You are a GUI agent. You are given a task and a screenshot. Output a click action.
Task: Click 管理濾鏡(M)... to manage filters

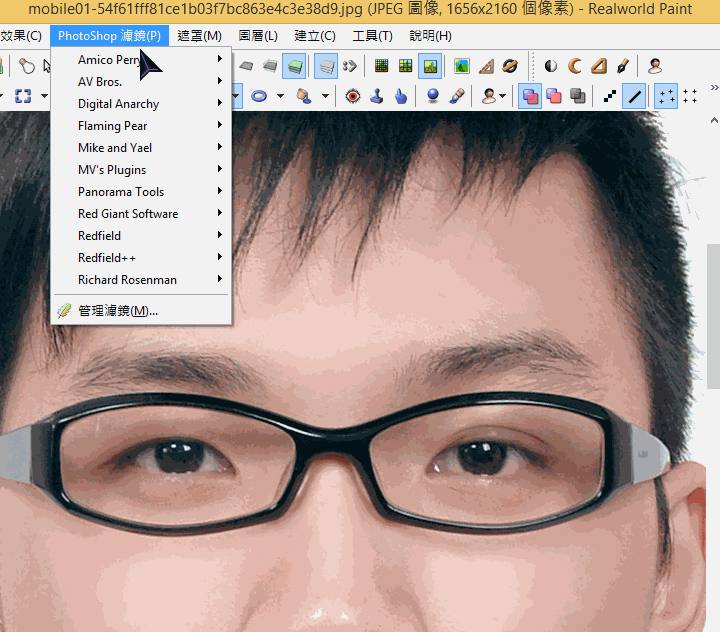click(x=117, y=311)
